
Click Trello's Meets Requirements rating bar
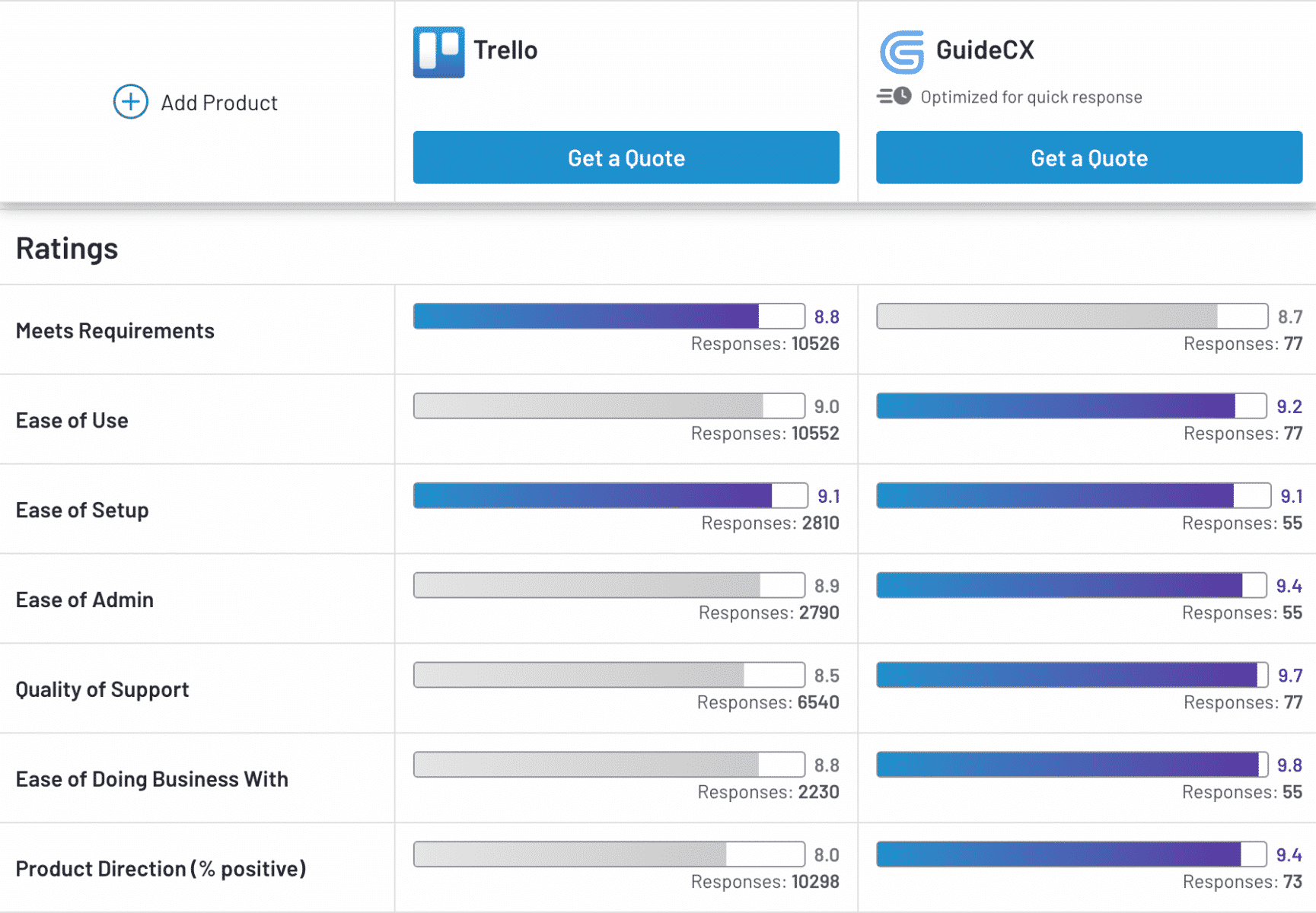point(609,316)
